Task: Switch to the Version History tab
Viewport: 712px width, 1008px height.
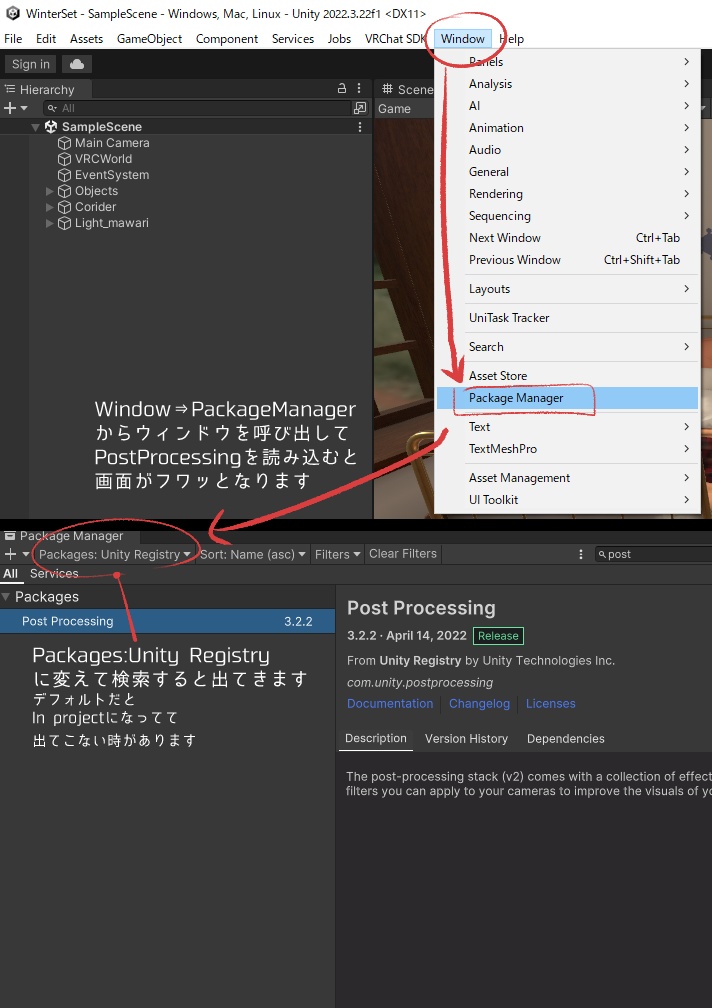Action: pos(466,739)
